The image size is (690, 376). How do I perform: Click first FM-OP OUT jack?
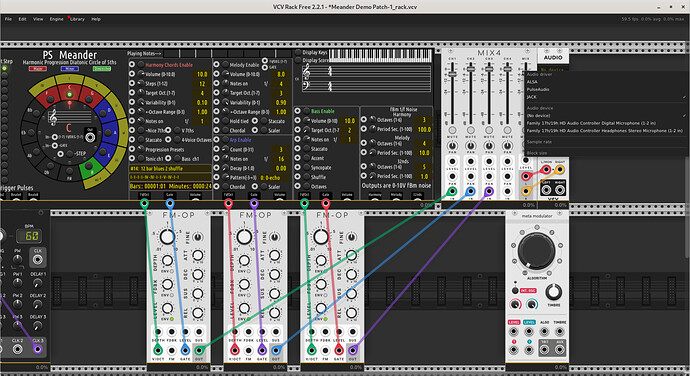click(199, 350)
